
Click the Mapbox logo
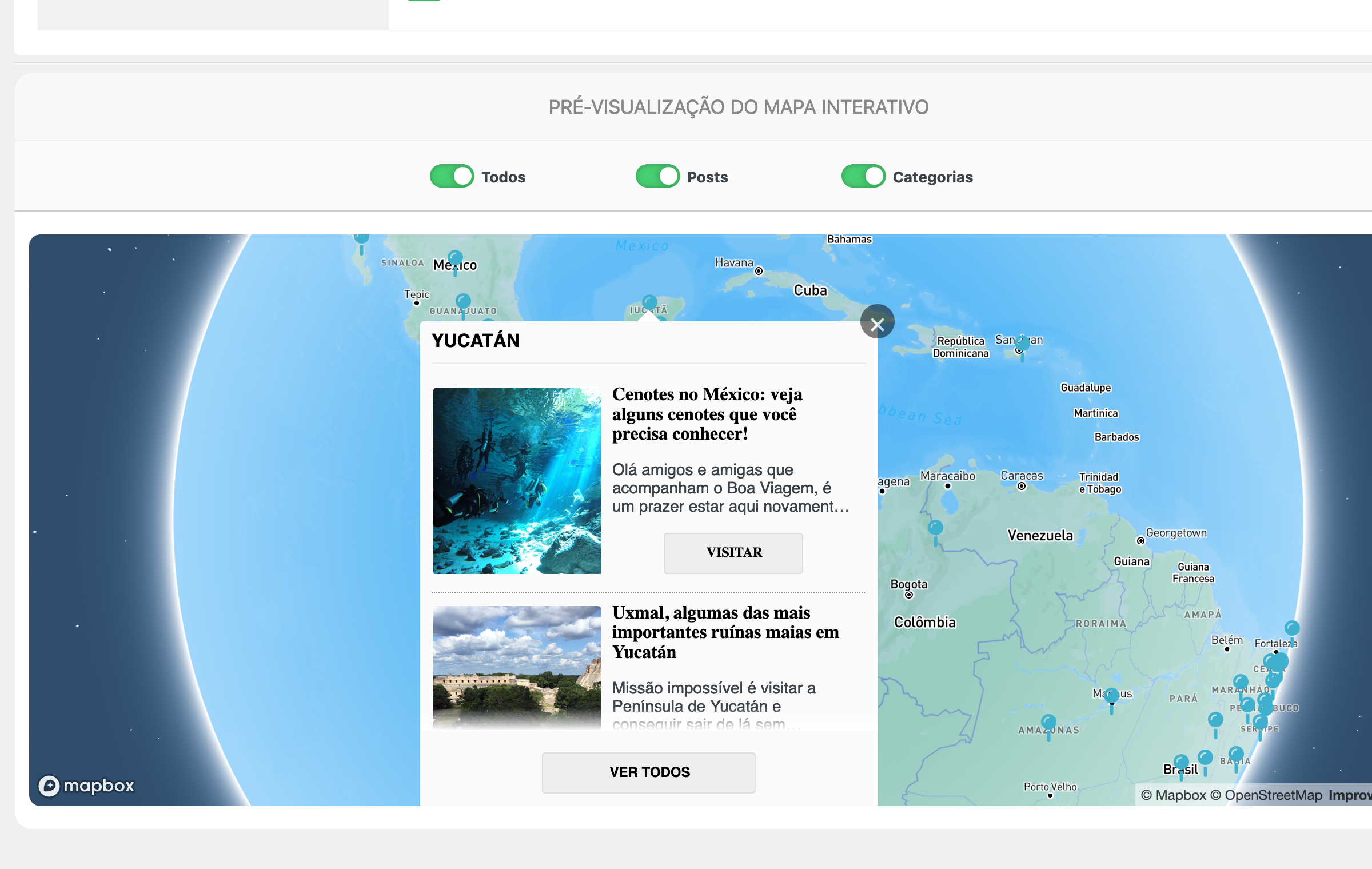tap(86, 785)
